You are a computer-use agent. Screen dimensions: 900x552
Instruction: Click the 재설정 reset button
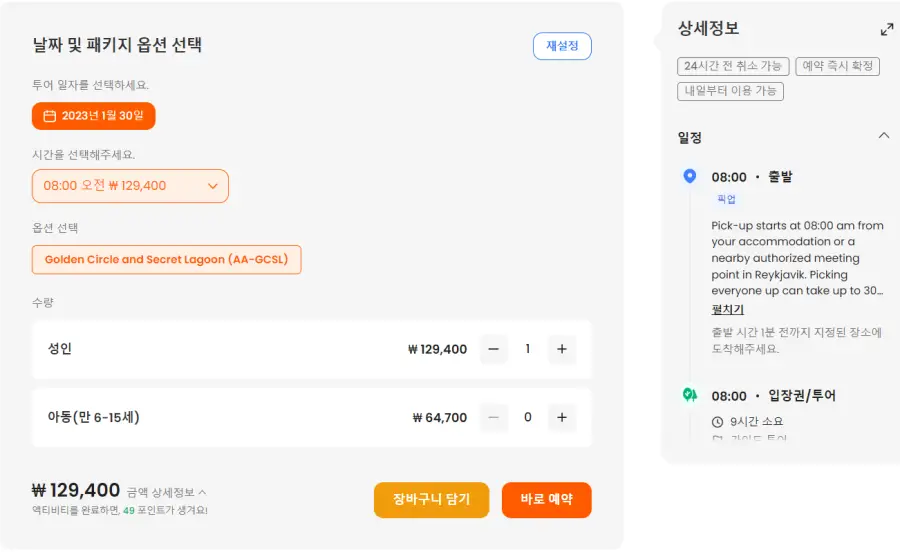(x=562, y=46)
